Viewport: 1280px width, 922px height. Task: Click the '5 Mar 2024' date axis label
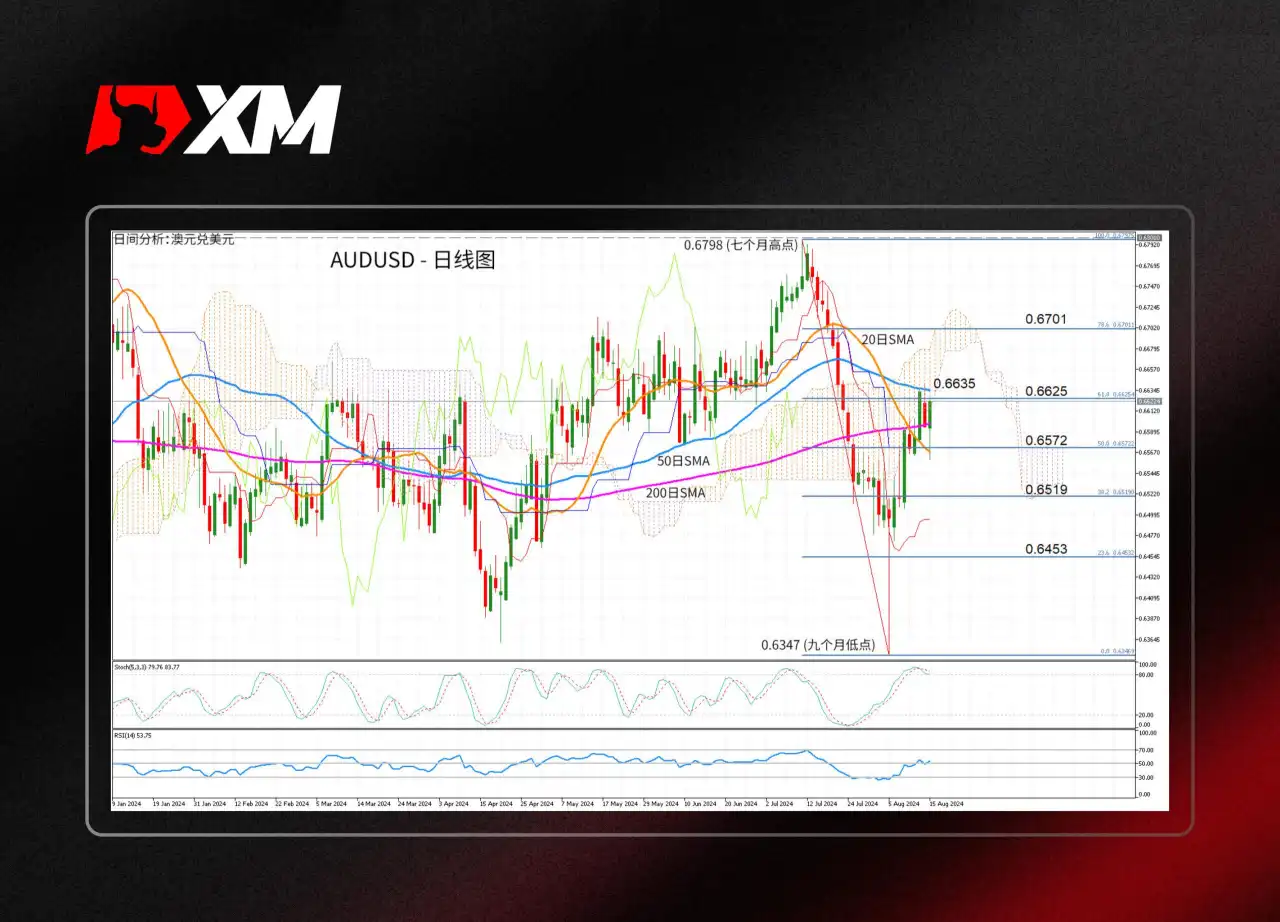[331, 804]
